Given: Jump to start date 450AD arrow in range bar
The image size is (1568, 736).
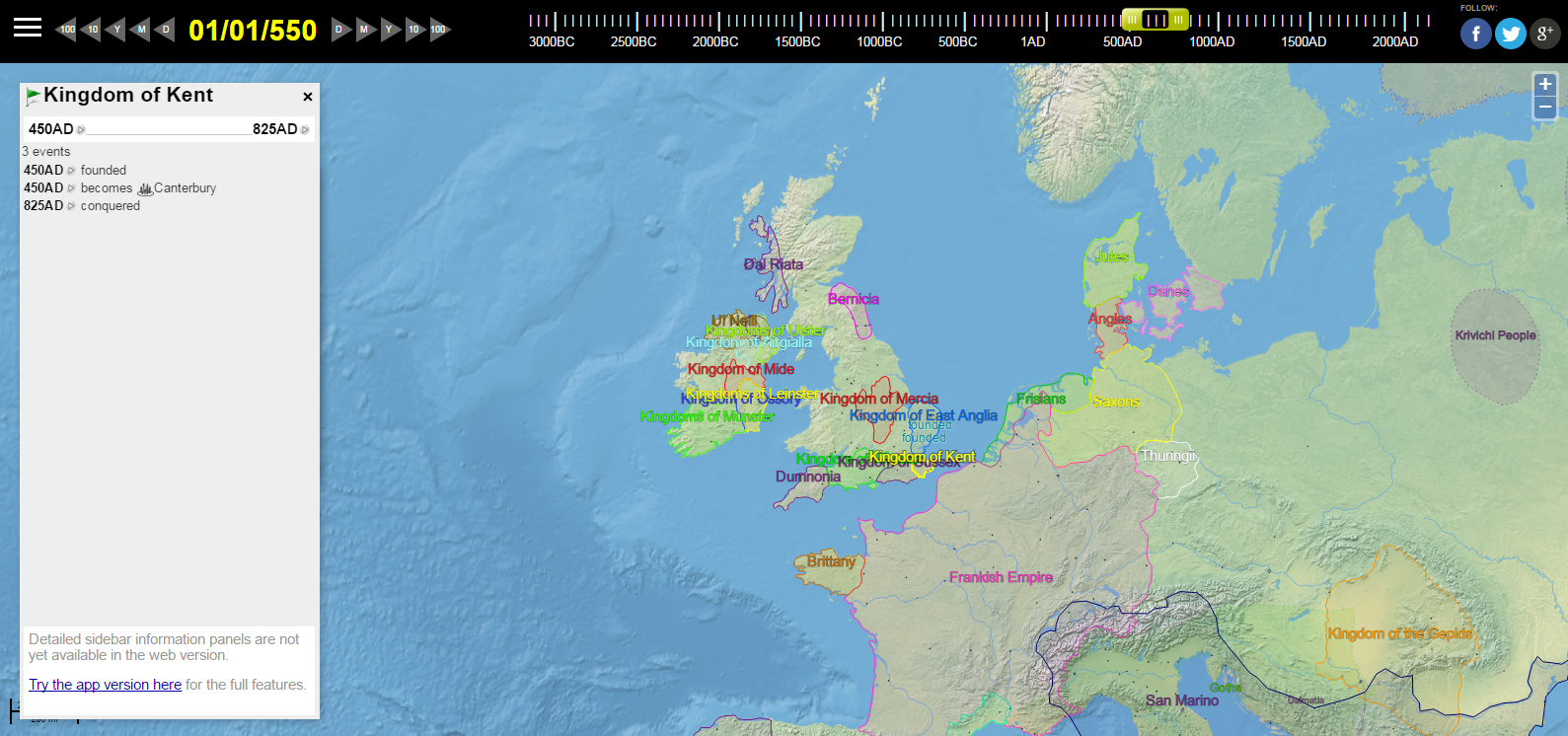Looking at the screenshot, I should point(81,129).
